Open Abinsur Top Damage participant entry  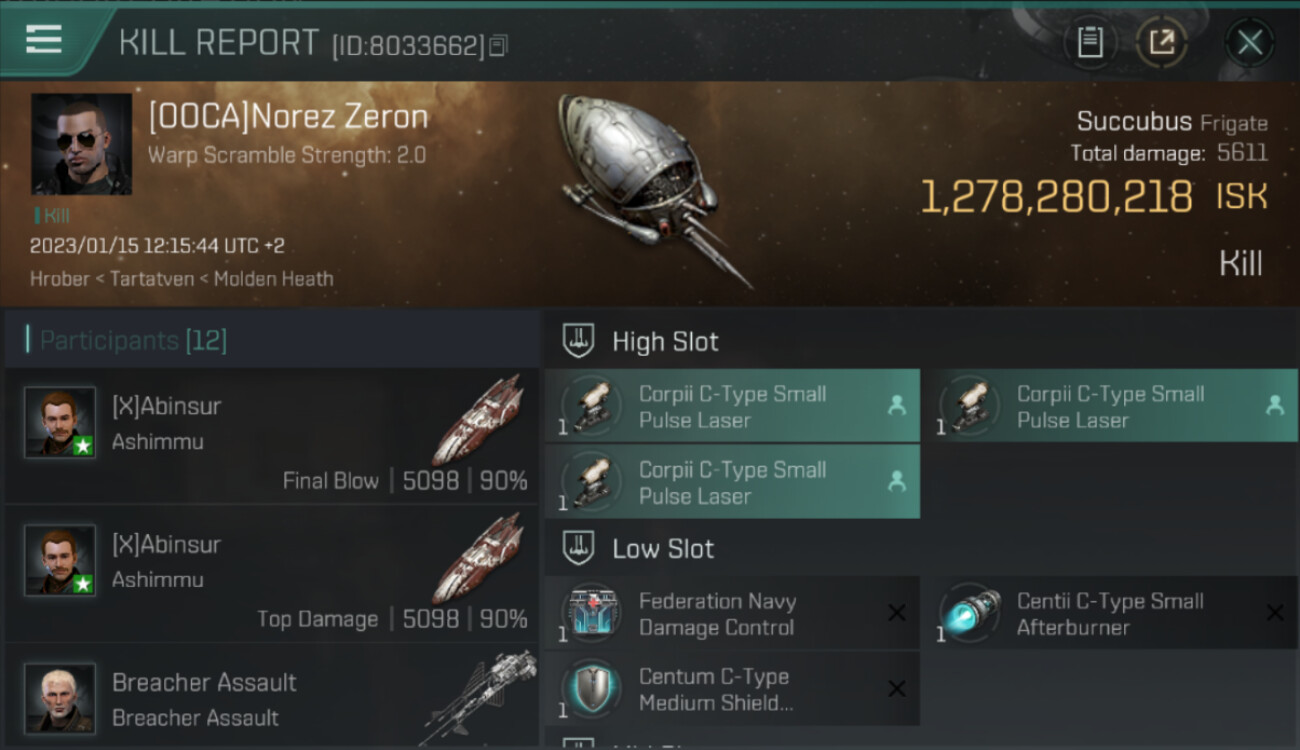point(272,574)
